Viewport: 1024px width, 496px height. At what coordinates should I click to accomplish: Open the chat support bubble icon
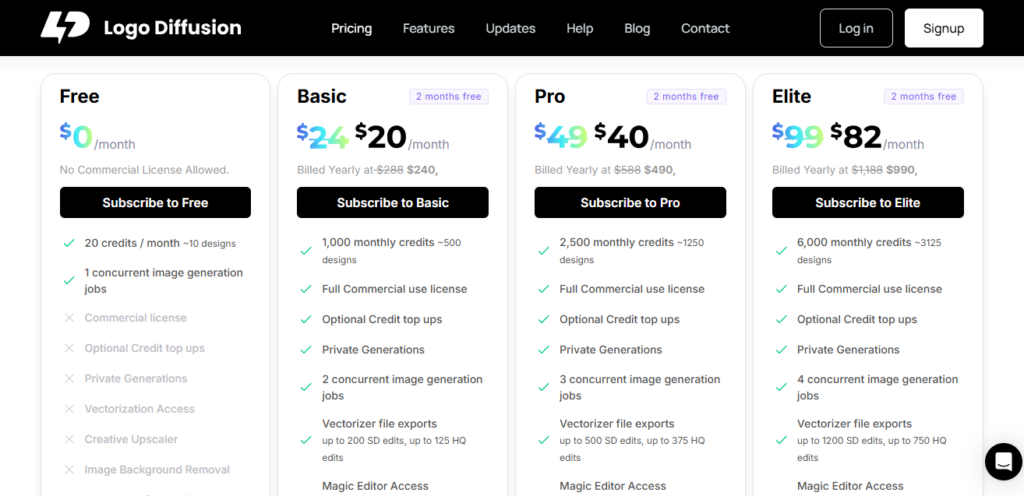click(x=1002, y=461)
